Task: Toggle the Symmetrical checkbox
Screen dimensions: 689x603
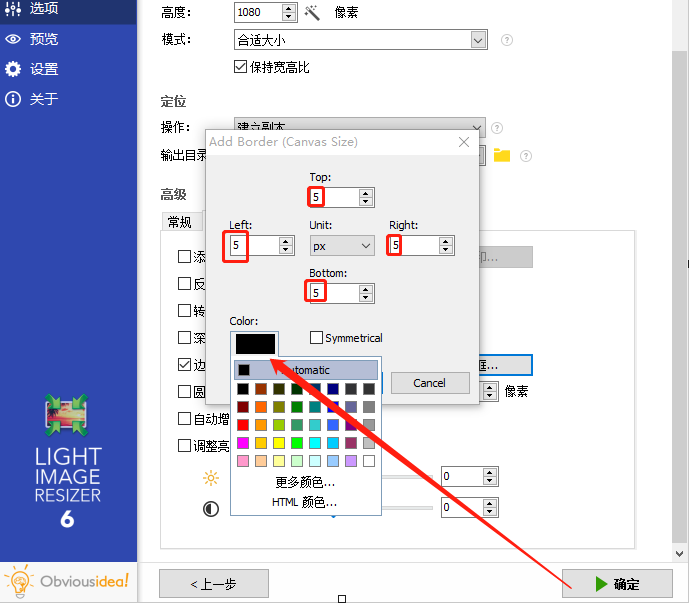Action: [x=316, y=338]
